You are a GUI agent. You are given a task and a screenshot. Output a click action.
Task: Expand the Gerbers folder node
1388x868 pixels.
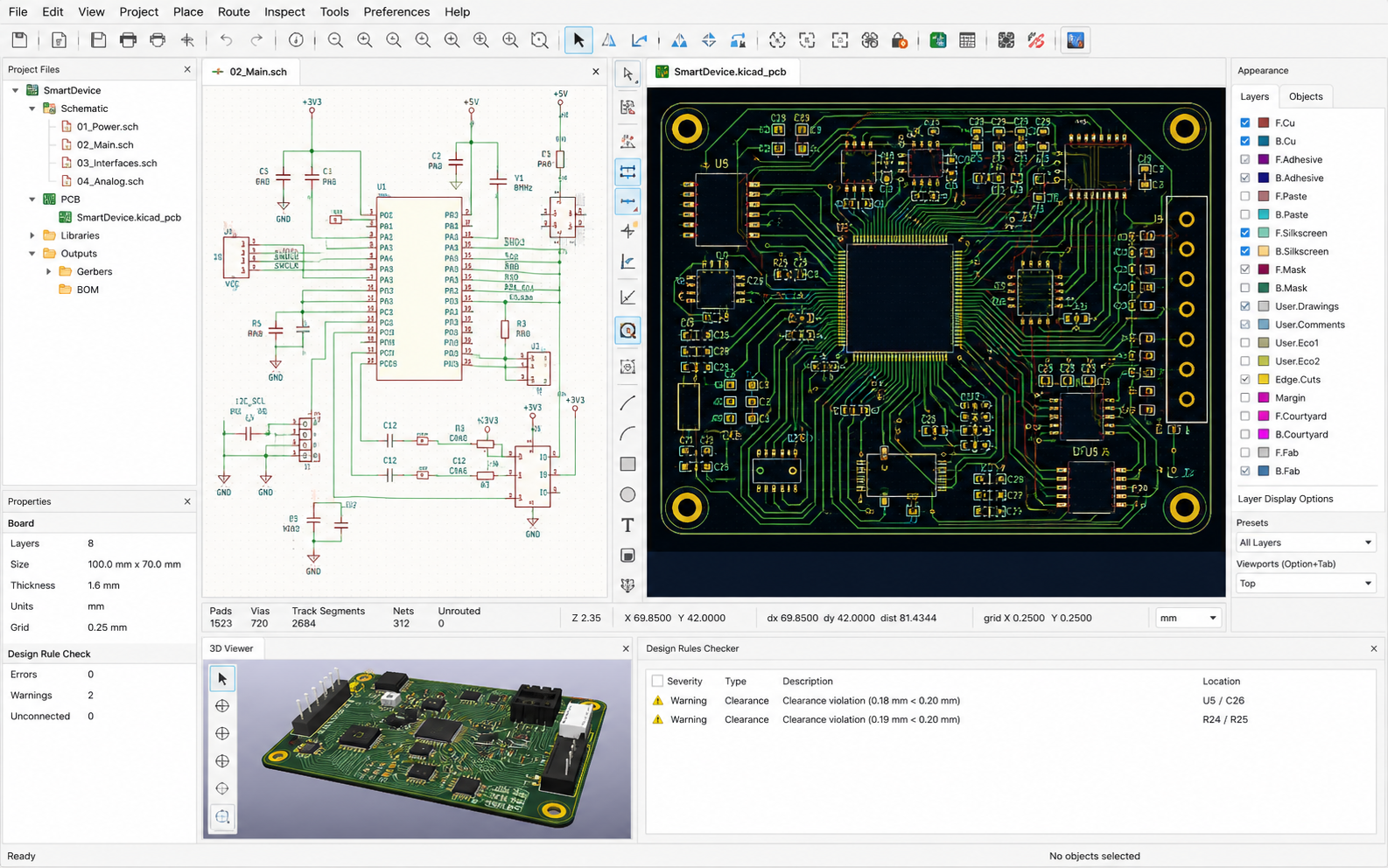[x=49, y=272]
